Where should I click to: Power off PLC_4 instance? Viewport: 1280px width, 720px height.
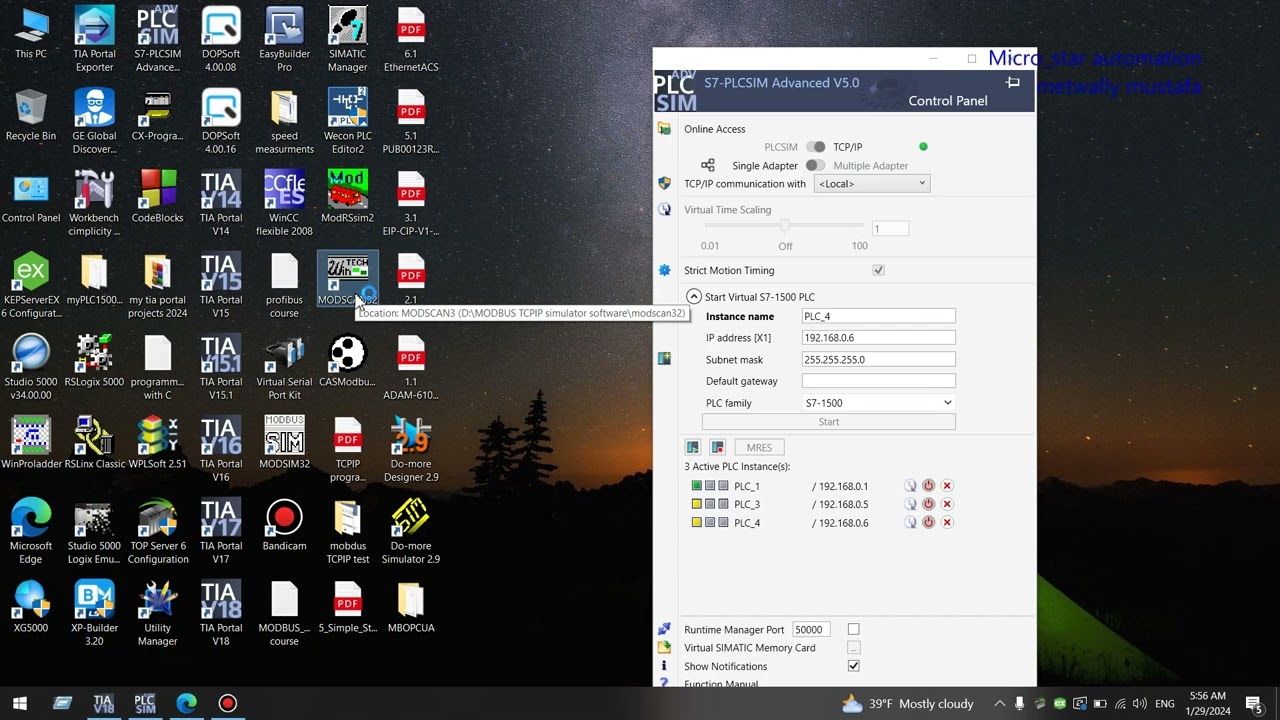tap(928, 522)
